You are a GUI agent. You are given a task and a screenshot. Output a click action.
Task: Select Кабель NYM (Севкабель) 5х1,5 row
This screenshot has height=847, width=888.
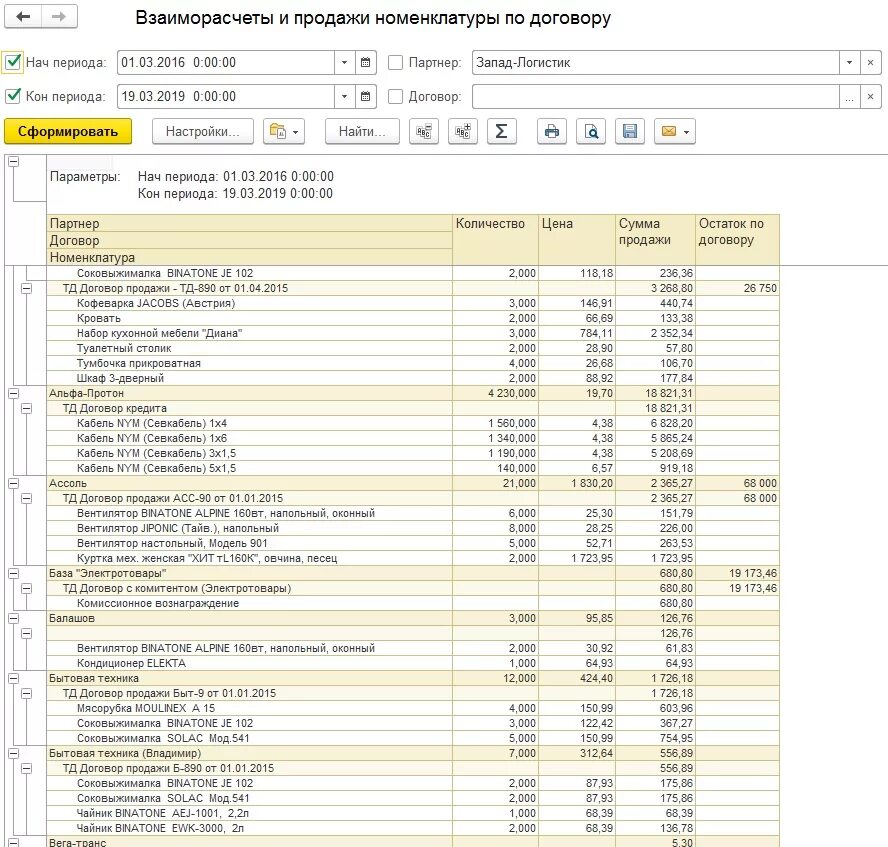(413, 468)
